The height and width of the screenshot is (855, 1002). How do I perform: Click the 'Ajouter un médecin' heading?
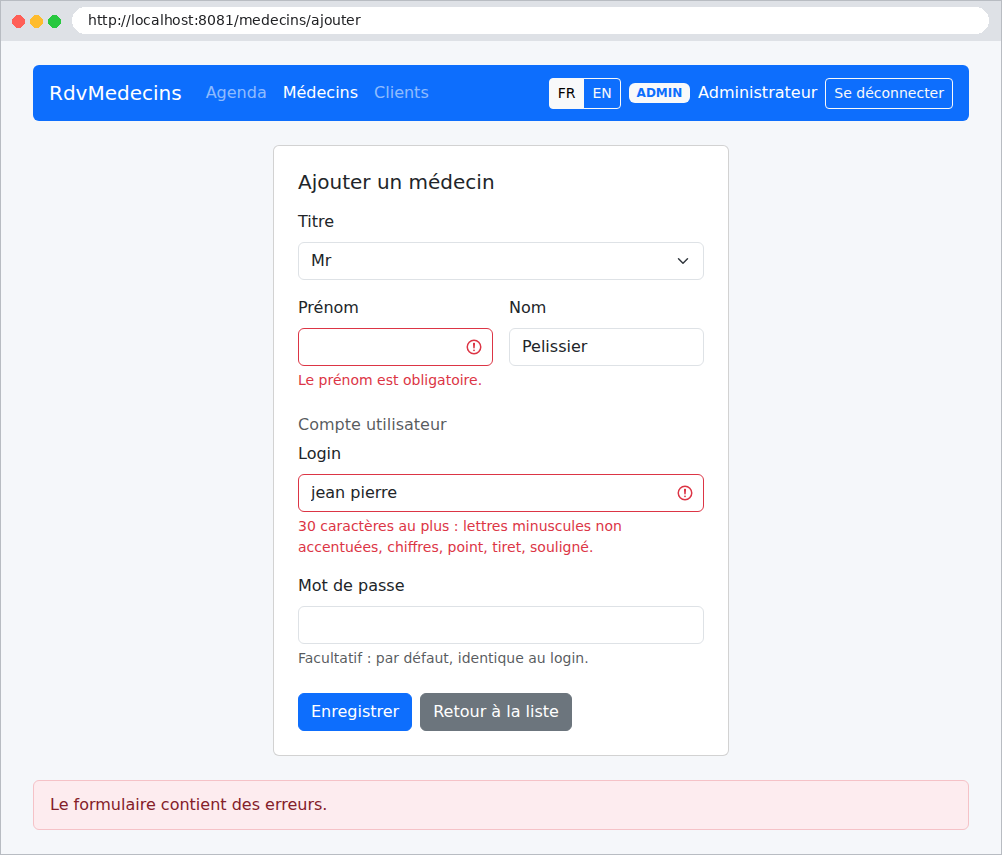pyautogui.click(x=396, y=182)
